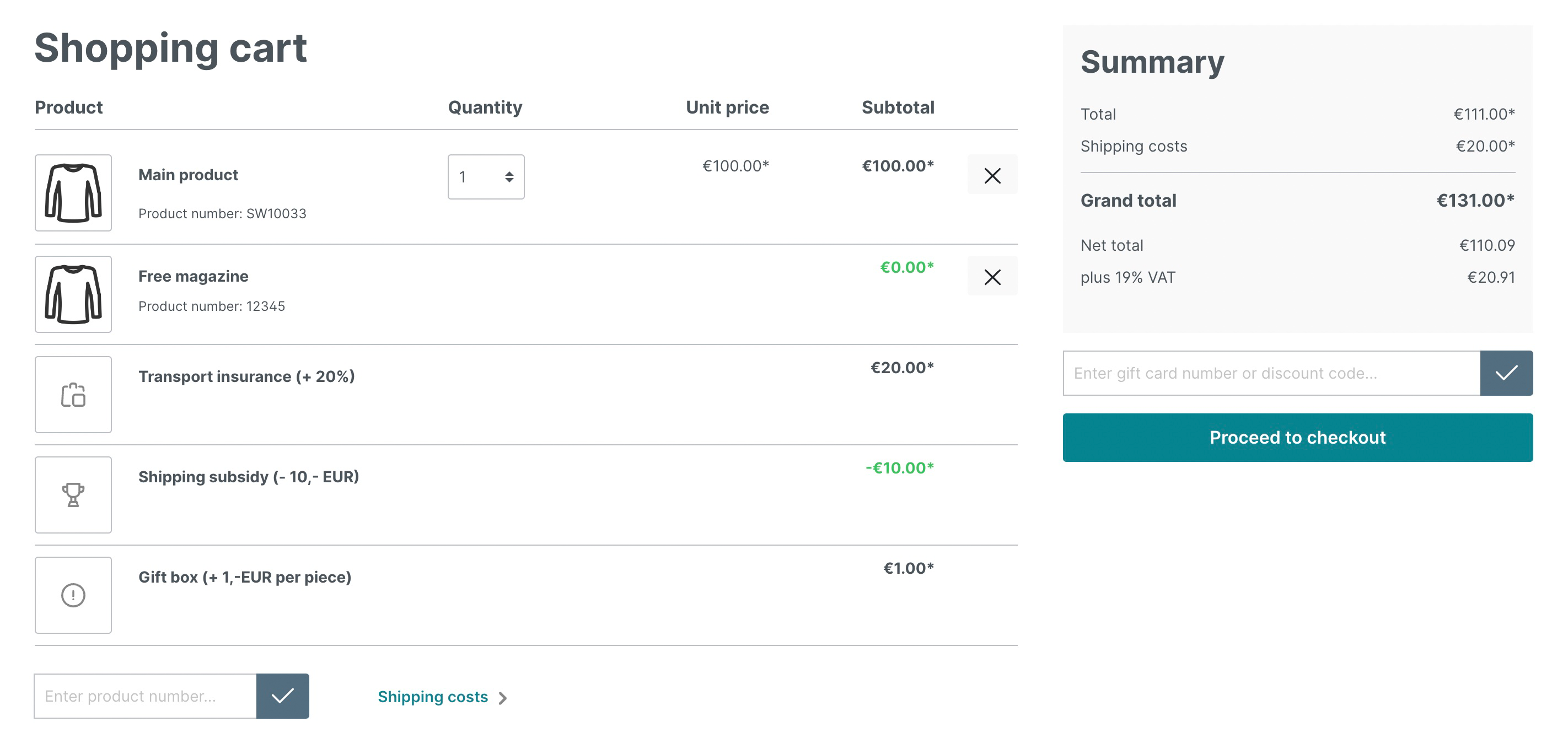
Task: Open the Main product name link
Action: point(188,175)
